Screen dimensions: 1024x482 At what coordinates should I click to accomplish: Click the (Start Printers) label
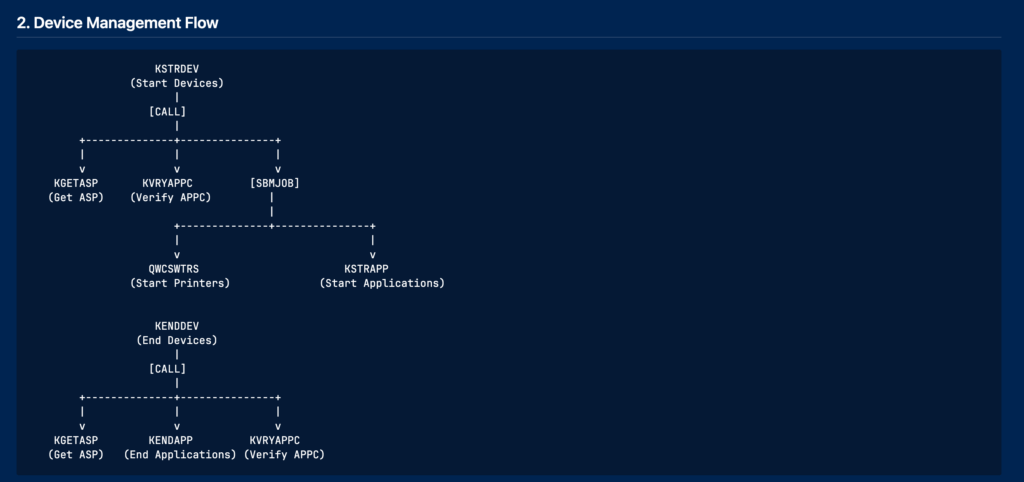[180, 283]
